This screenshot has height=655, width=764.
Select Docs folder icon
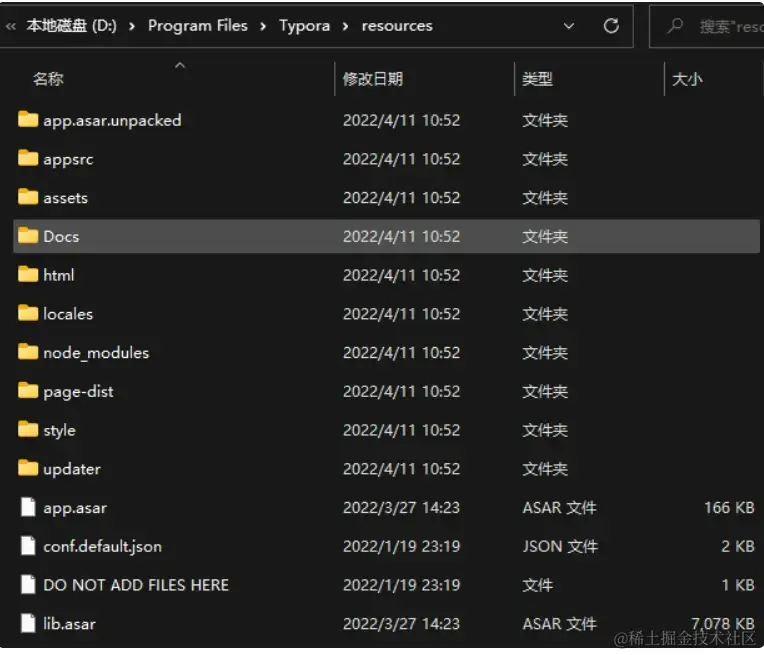click(28, 235)
